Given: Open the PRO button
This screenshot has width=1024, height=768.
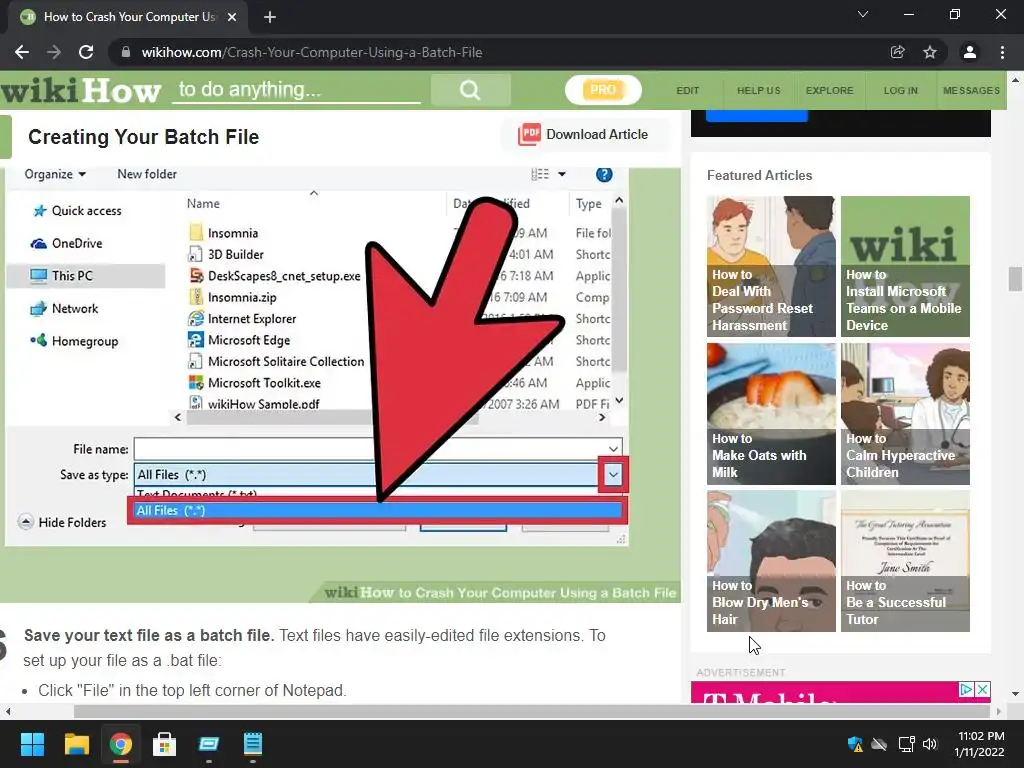Looking at the screenshot, I should tap(603, 90).
